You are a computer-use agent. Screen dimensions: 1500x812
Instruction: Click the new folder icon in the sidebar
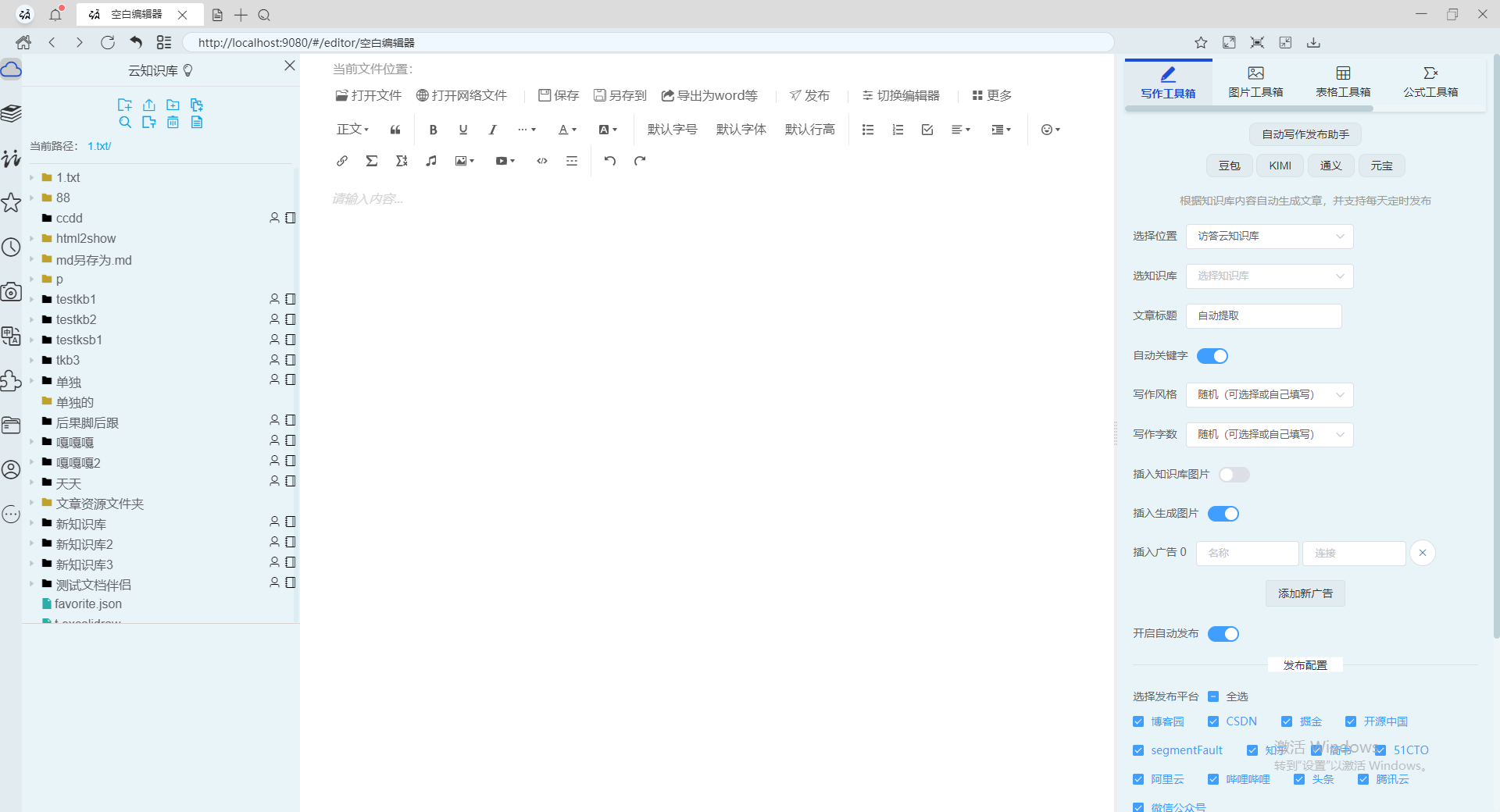tap(173, 105)
